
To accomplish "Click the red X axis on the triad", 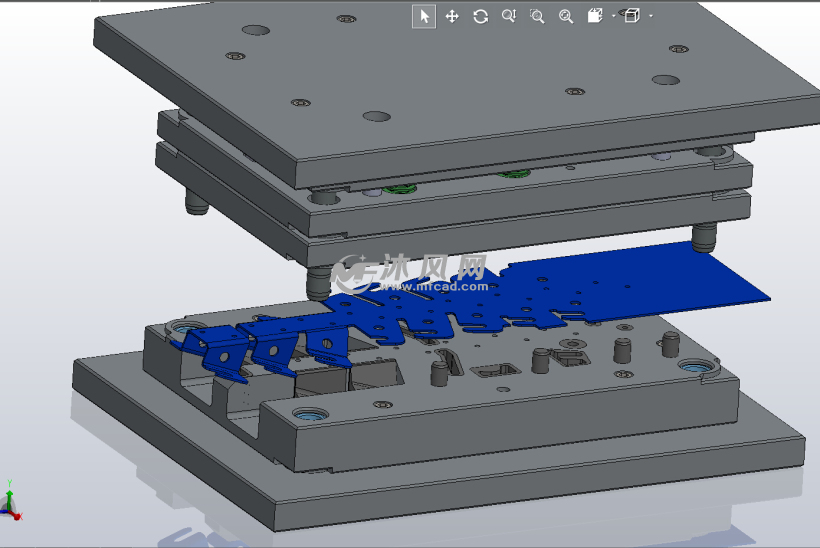I will (x=16, y=515).
